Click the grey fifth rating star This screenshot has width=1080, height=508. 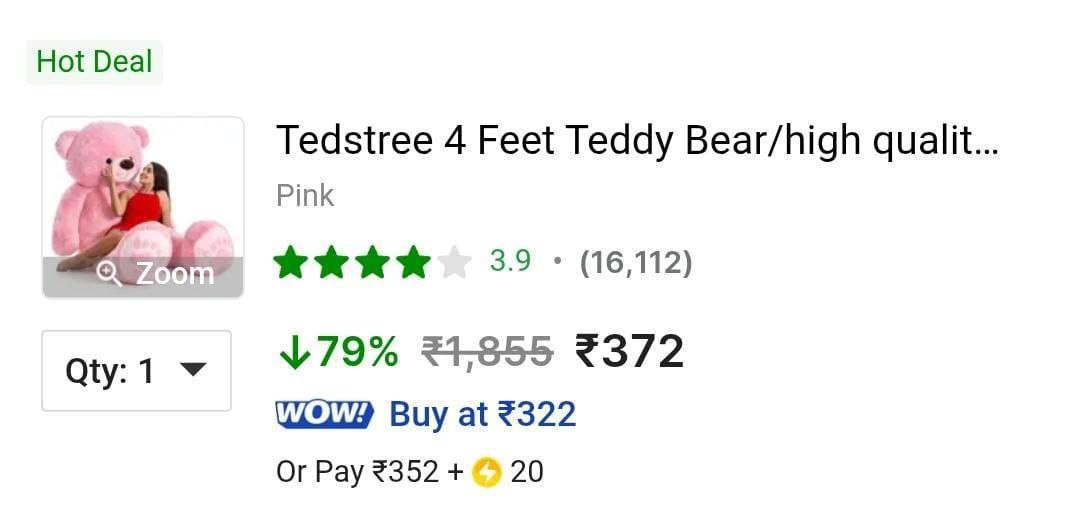(x=453, y=263)
